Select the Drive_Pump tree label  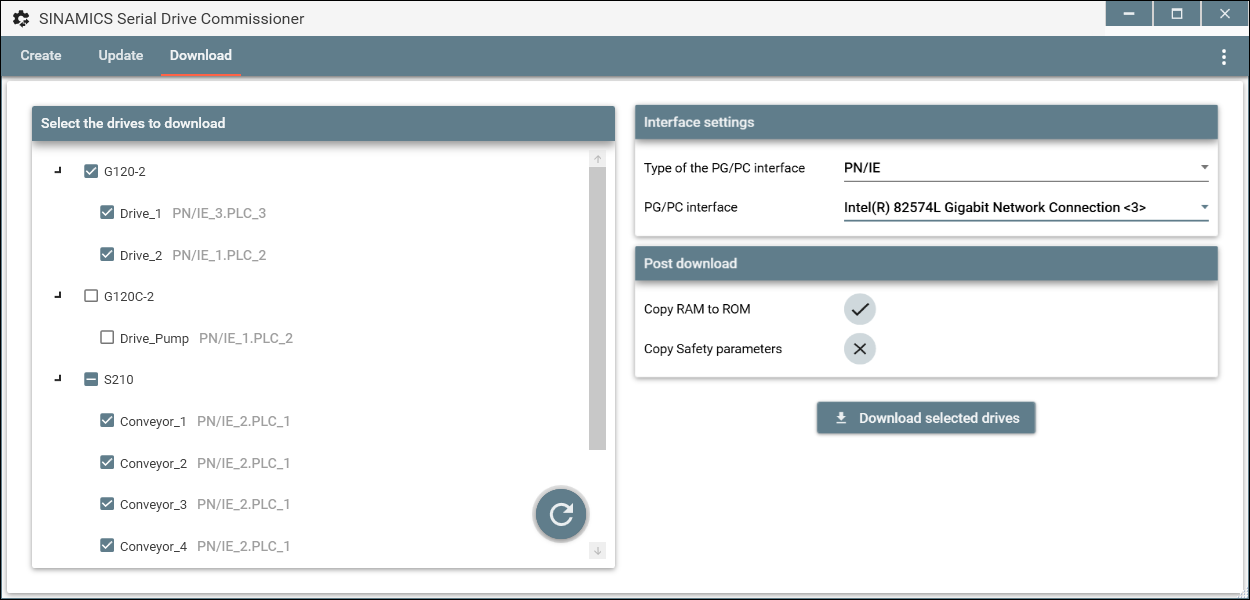coord(154,338)
